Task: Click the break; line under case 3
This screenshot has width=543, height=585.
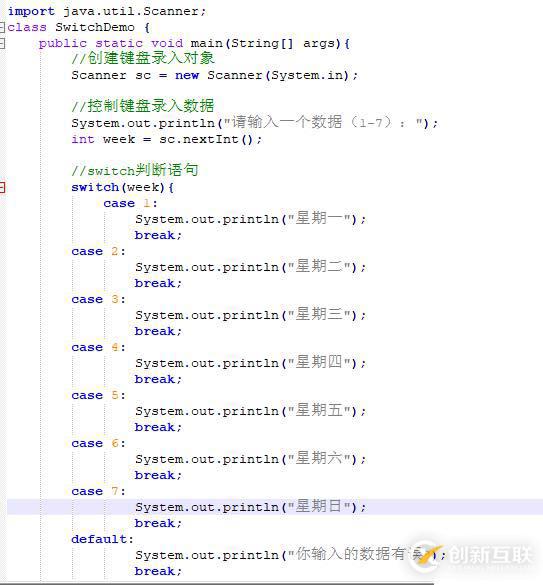Action: point(158,331)
